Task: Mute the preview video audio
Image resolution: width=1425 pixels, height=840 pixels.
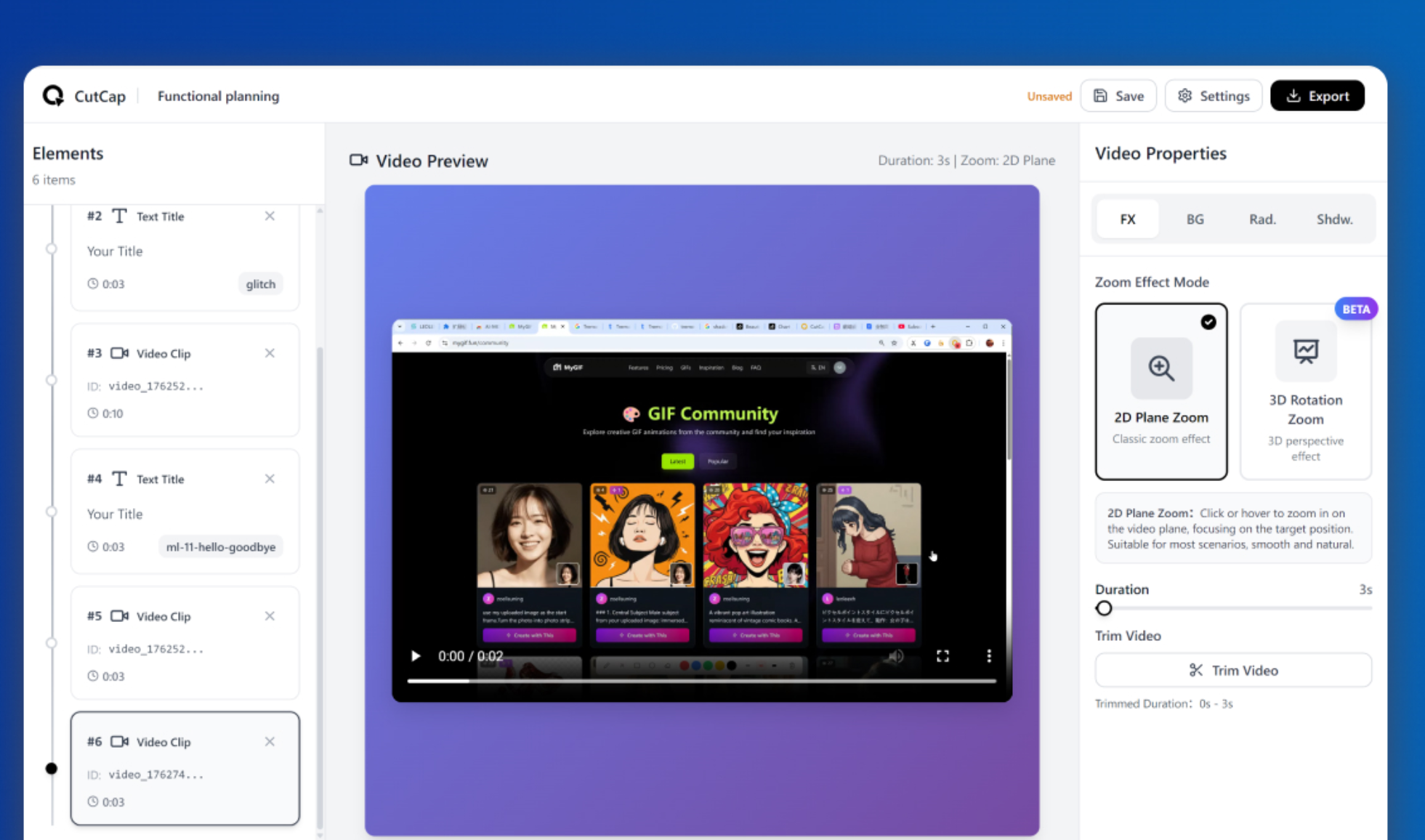Action: (895, 656)
